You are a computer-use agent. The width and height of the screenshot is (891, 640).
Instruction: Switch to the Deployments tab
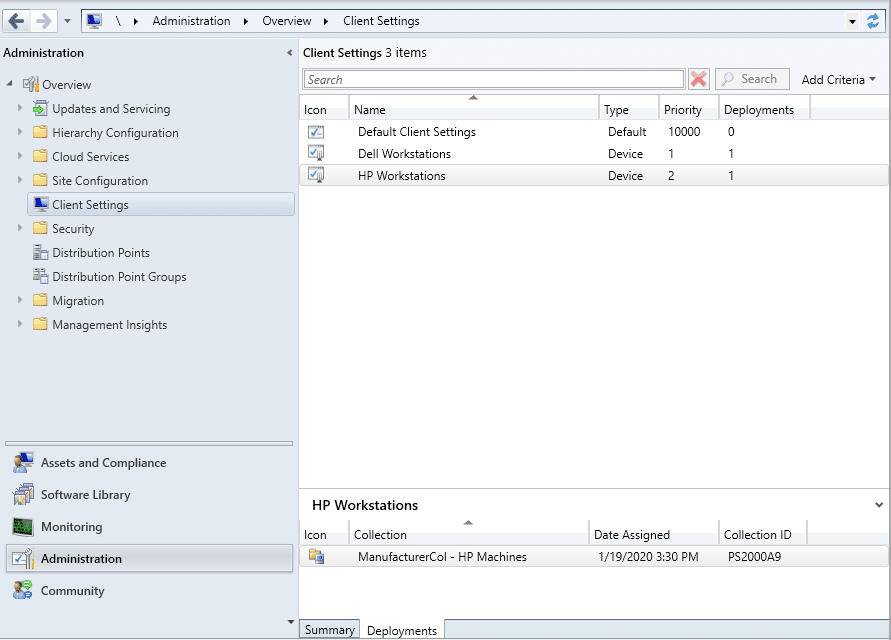[x=401, y=630]
